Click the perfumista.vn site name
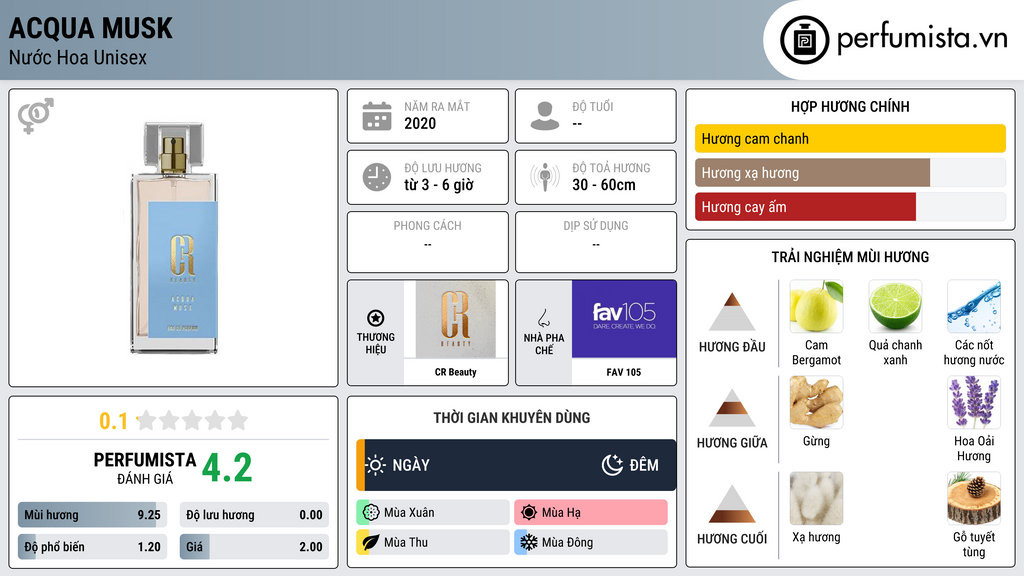Image resolution: width=1024 pixels, height=576 pixels. (x=922, y=38)
